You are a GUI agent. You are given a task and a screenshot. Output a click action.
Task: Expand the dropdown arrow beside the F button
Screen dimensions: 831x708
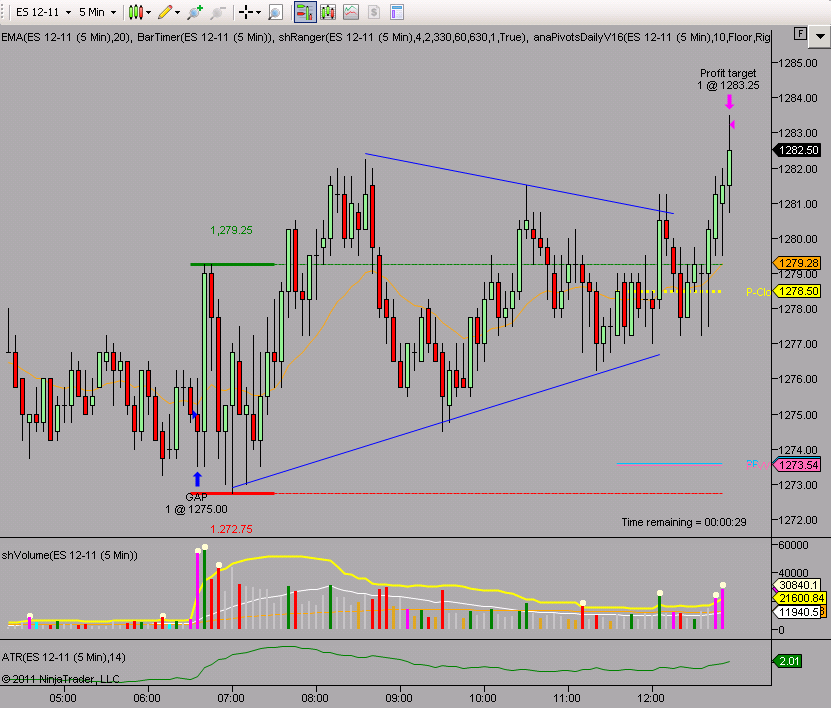pos(820,37)
